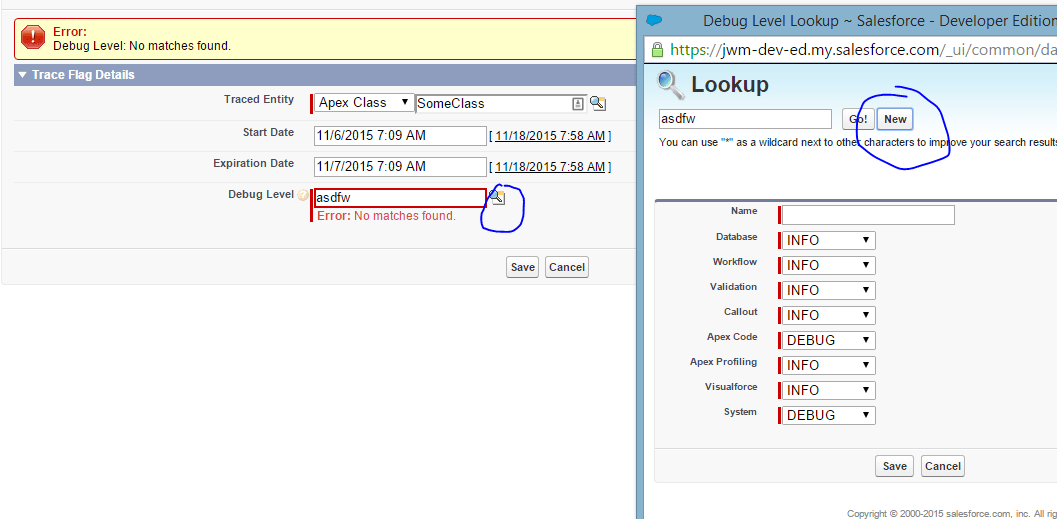Click the Debug Level field containing asdfw
Screen dimensions: 1057x519
(x=400, y=198)
